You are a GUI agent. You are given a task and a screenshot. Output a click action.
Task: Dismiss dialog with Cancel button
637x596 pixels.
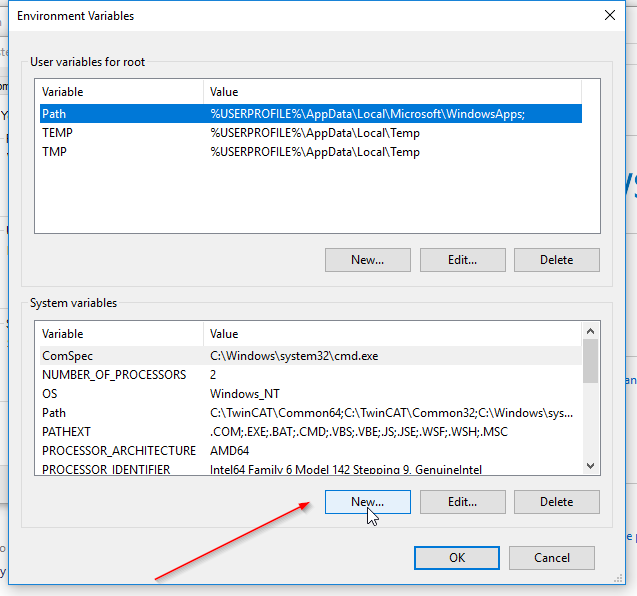(552, 558)
